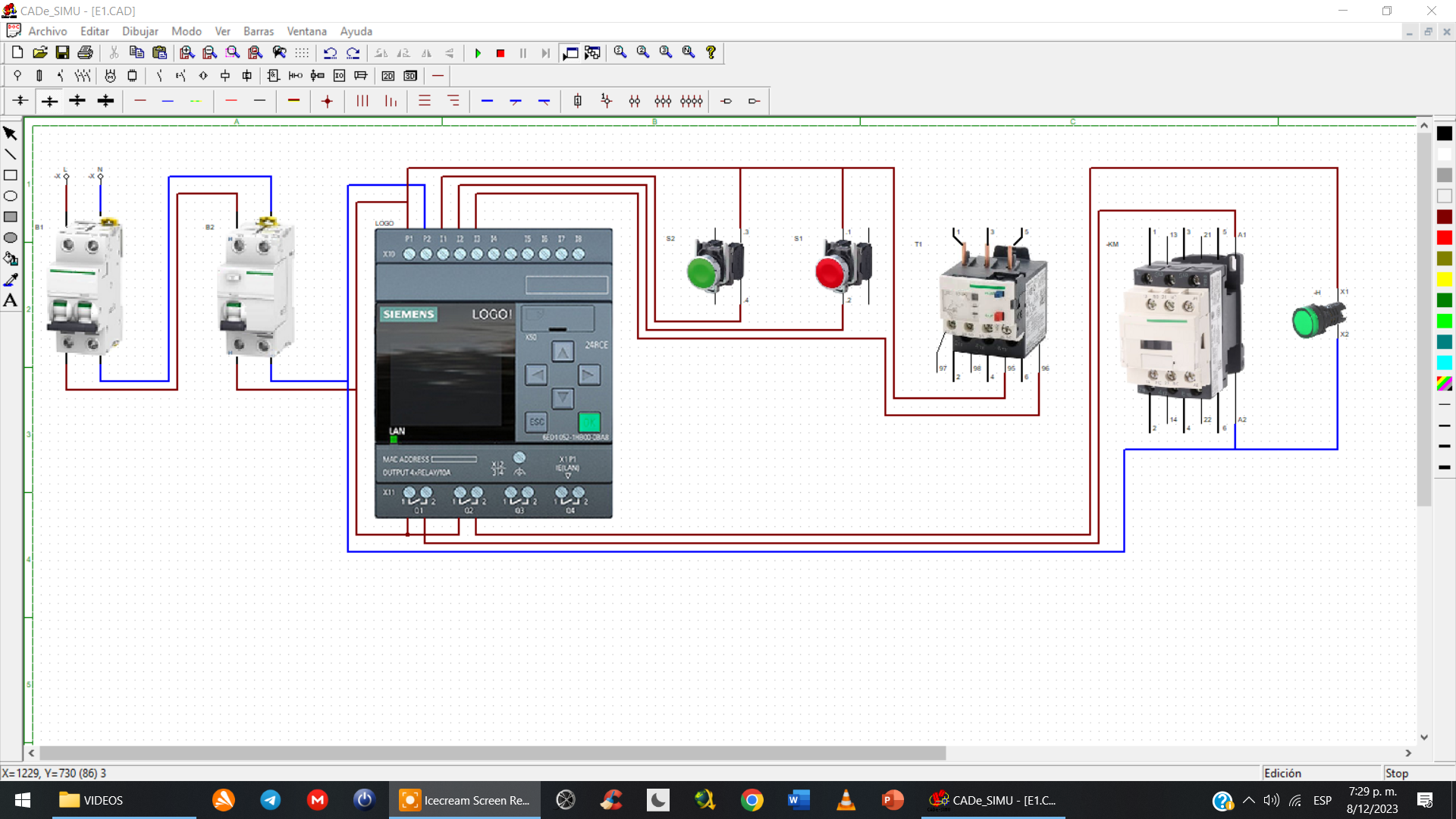The image size is (1456, 819).
Task: Pick the Text tool marked with letter A
Action: [x=10, y=300]
